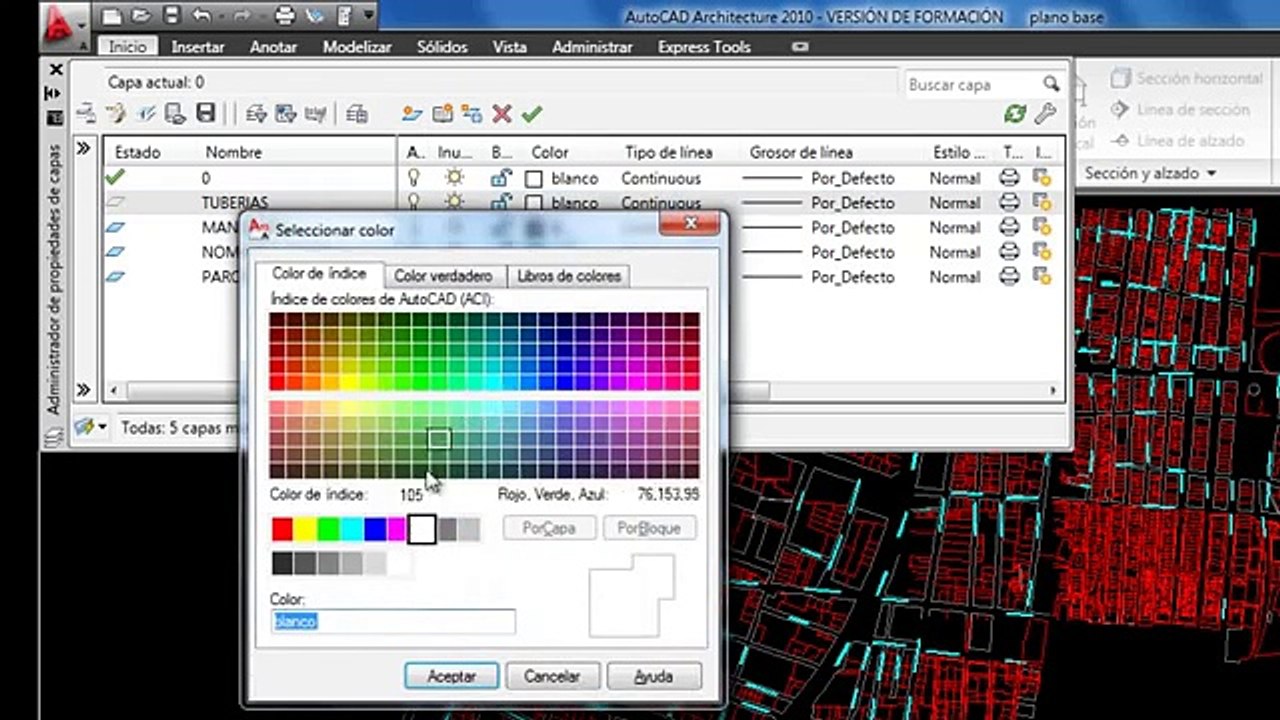Open the Vista ribbon tab

[509, 47]
